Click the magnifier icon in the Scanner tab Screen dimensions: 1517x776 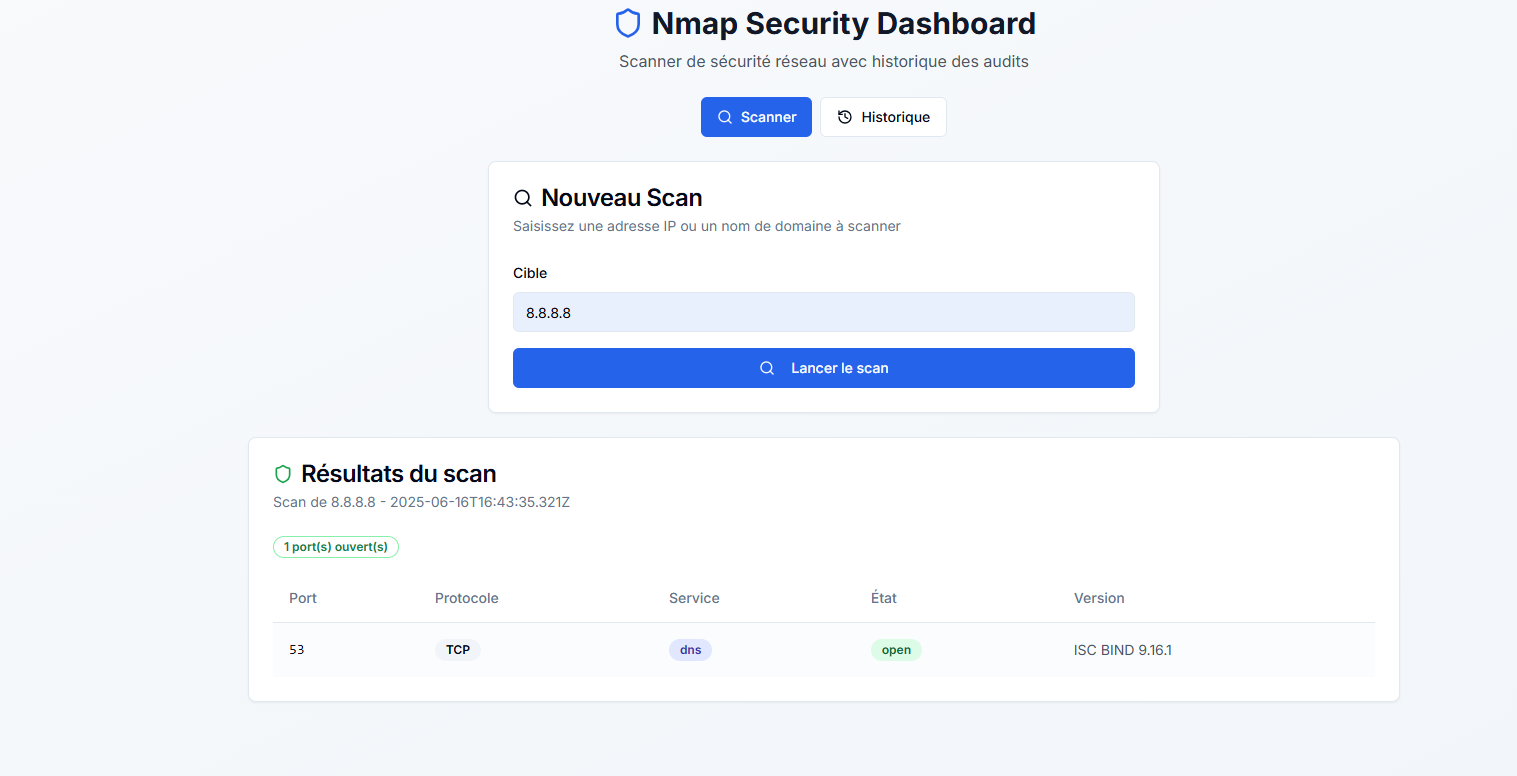(725, 117)
